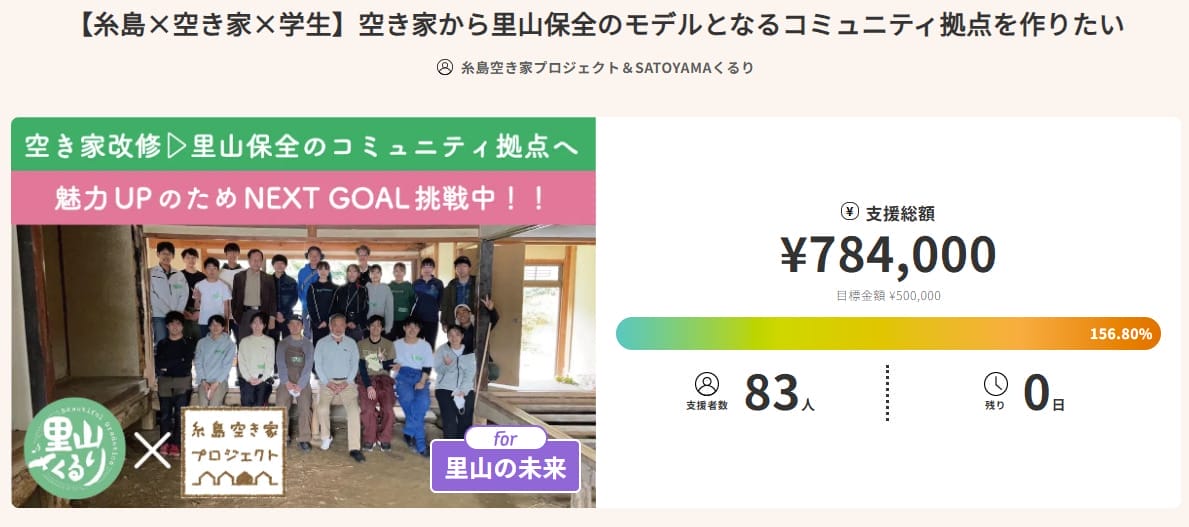Click the 156.80% percentage label
This screenshot has height=527, width=1189.
1120,333
